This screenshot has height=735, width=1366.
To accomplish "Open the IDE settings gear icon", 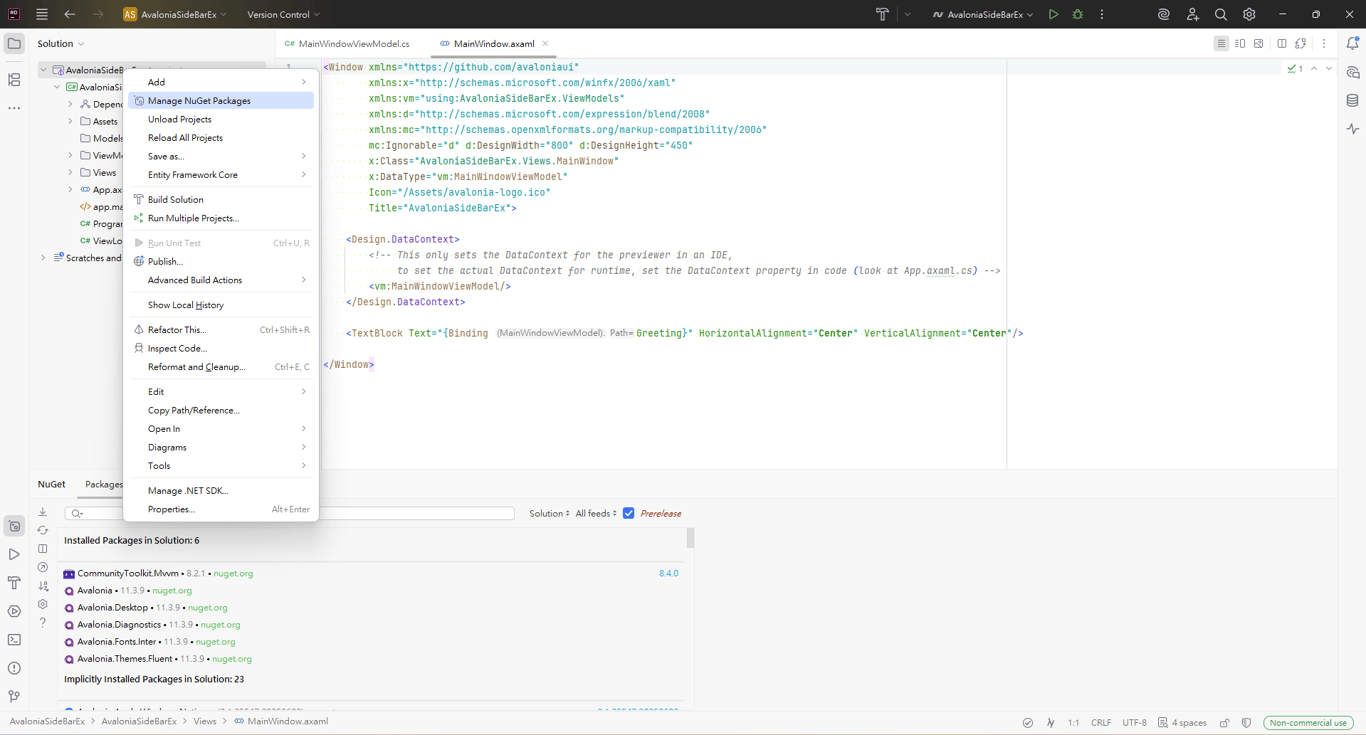I will [x=1249, y=15].
